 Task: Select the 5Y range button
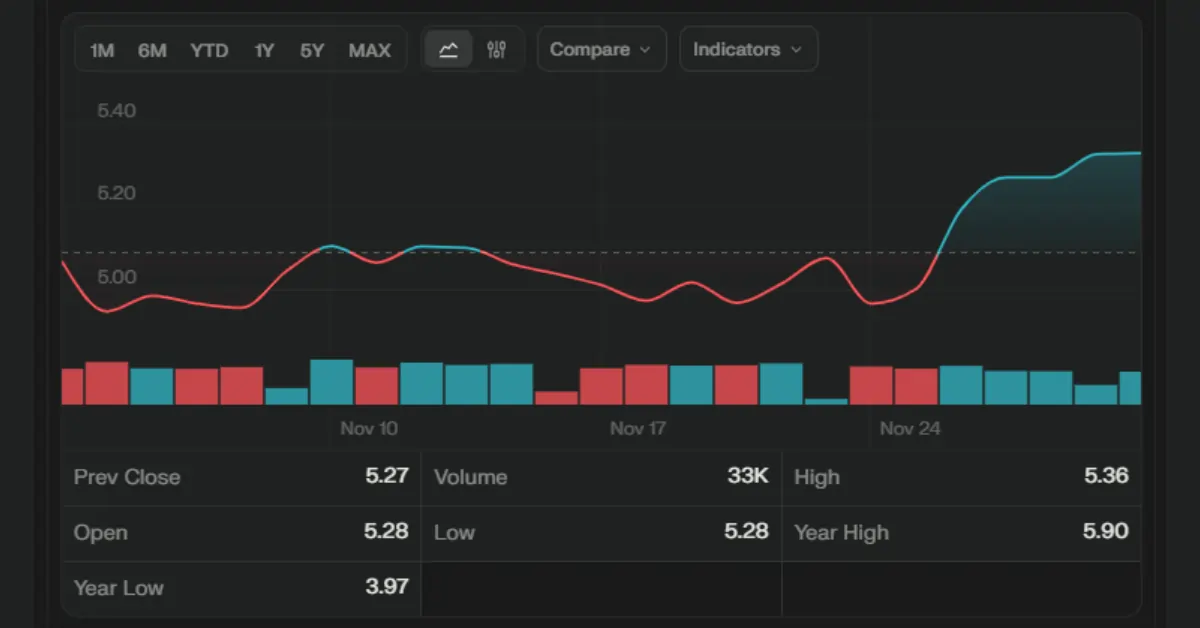point(312,50)
